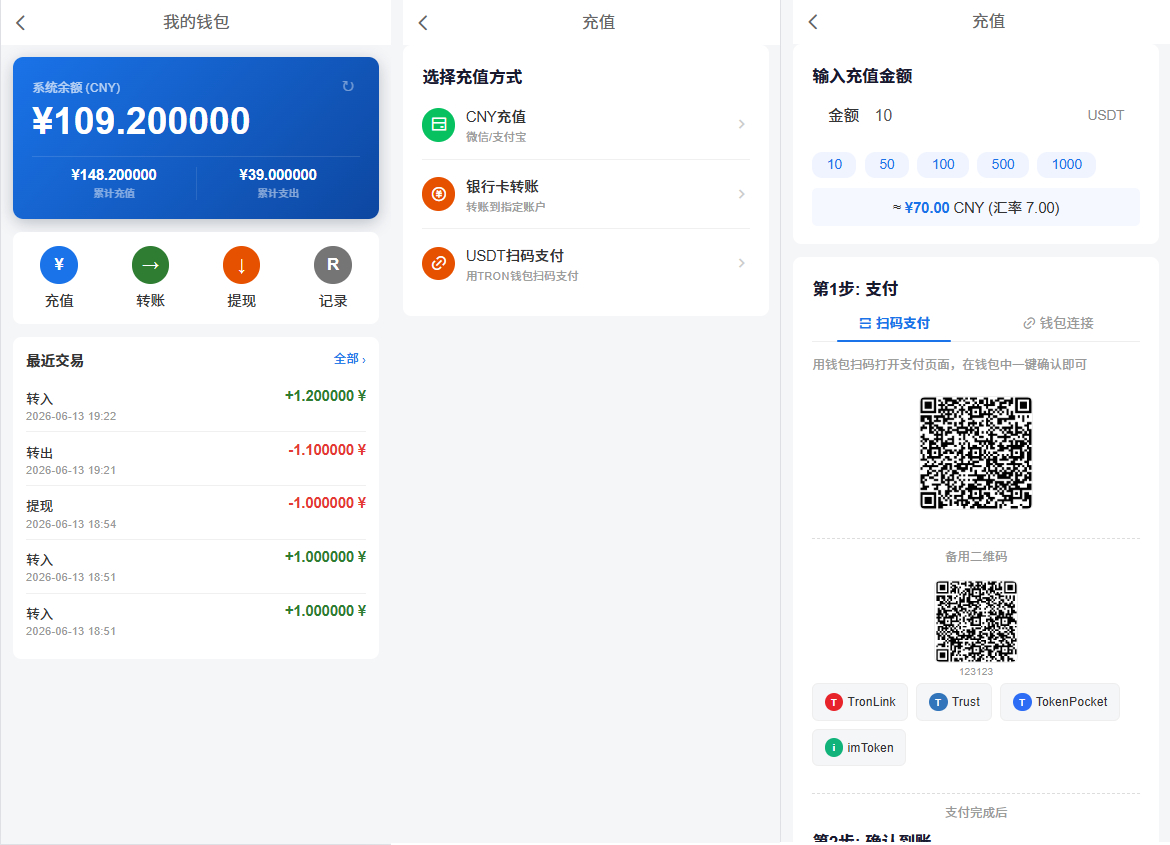Switch to 钱包连接 tab
Image resolution: width=1170 pixels, height=845 pixels.
pyautogui.click(x=1058, y=323)
